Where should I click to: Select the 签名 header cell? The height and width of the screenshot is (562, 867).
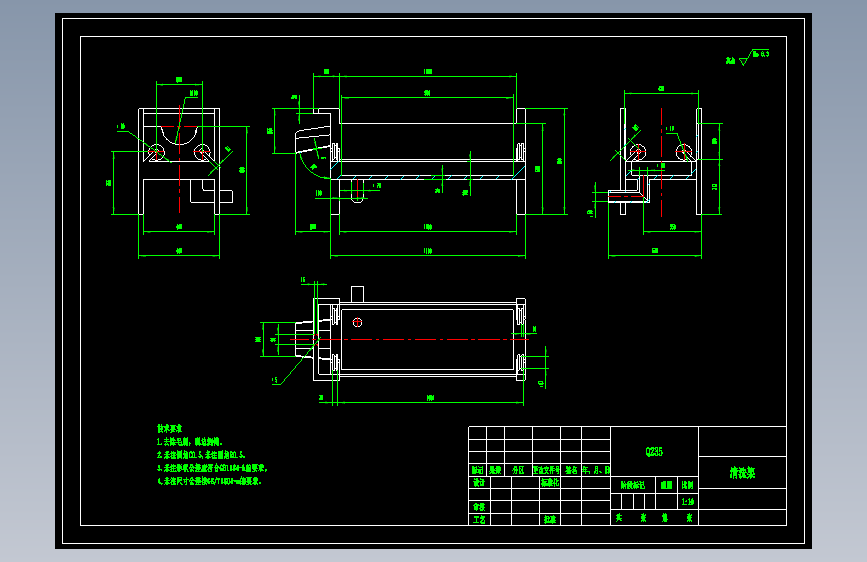click(571, 470)
